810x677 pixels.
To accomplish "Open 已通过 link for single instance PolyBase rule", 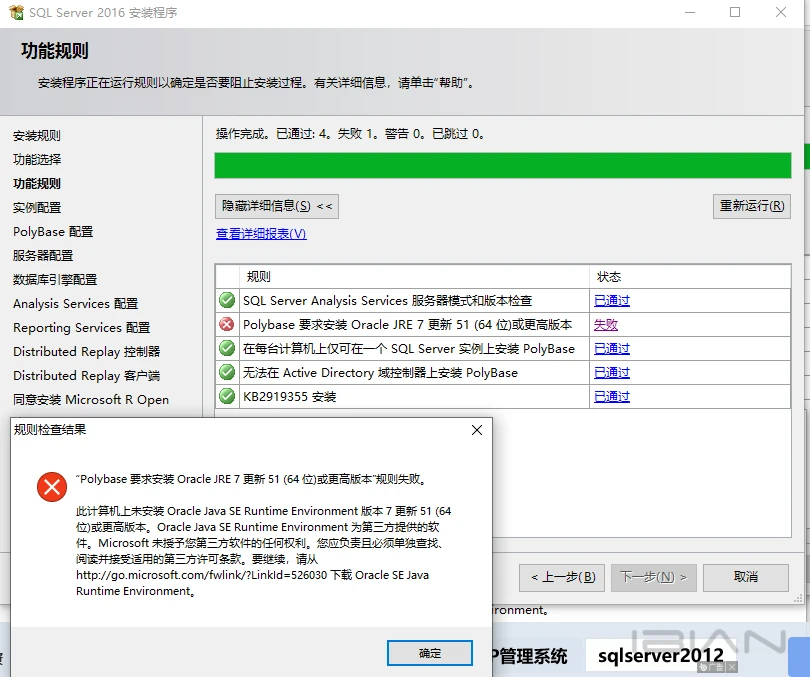I will (x=612, y=349).
